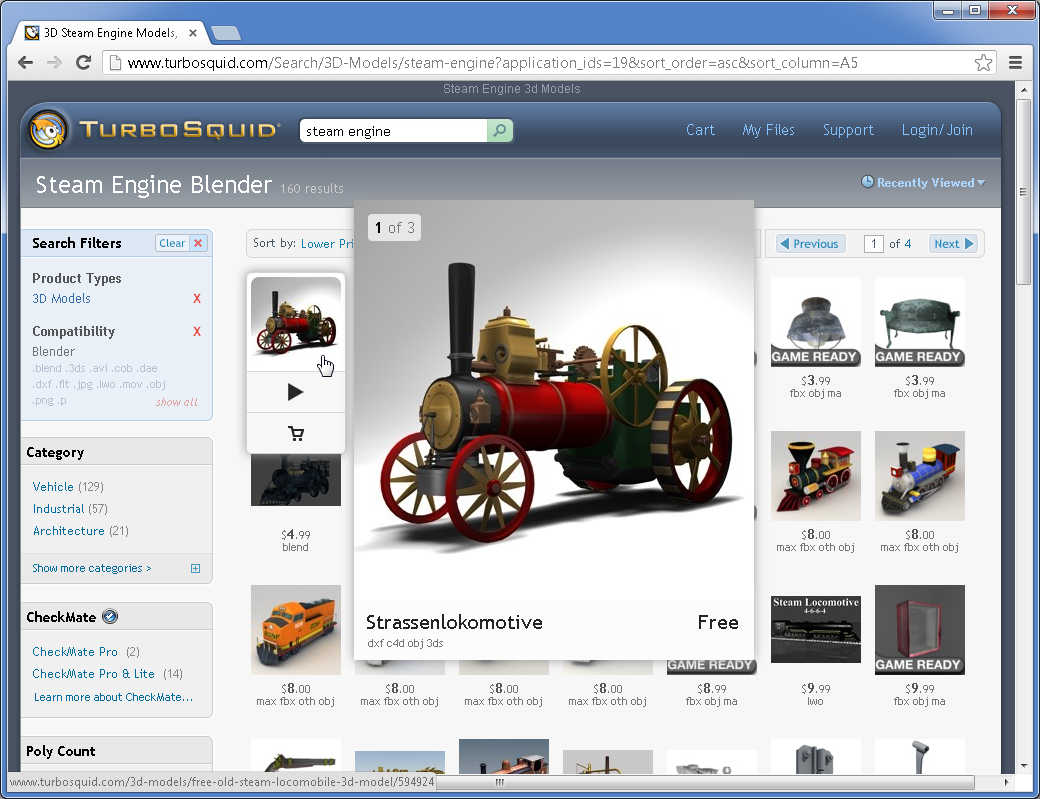Click the page number input box

coord(874,243)
